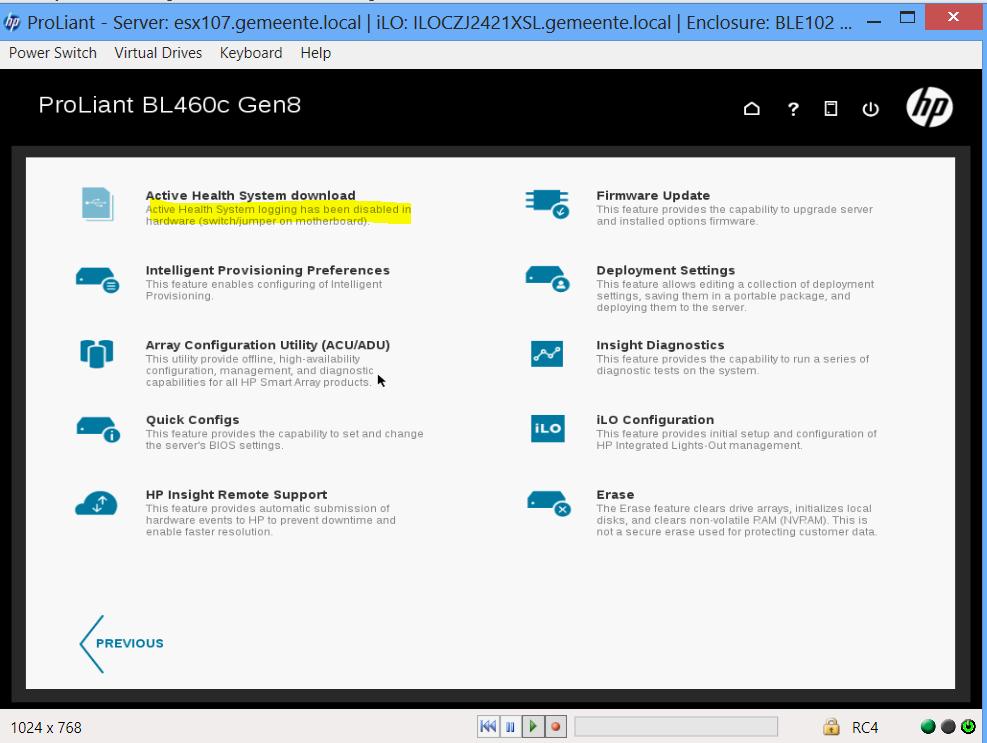Click the playback progress bar

pyautogui.click(x=678, y=727)
